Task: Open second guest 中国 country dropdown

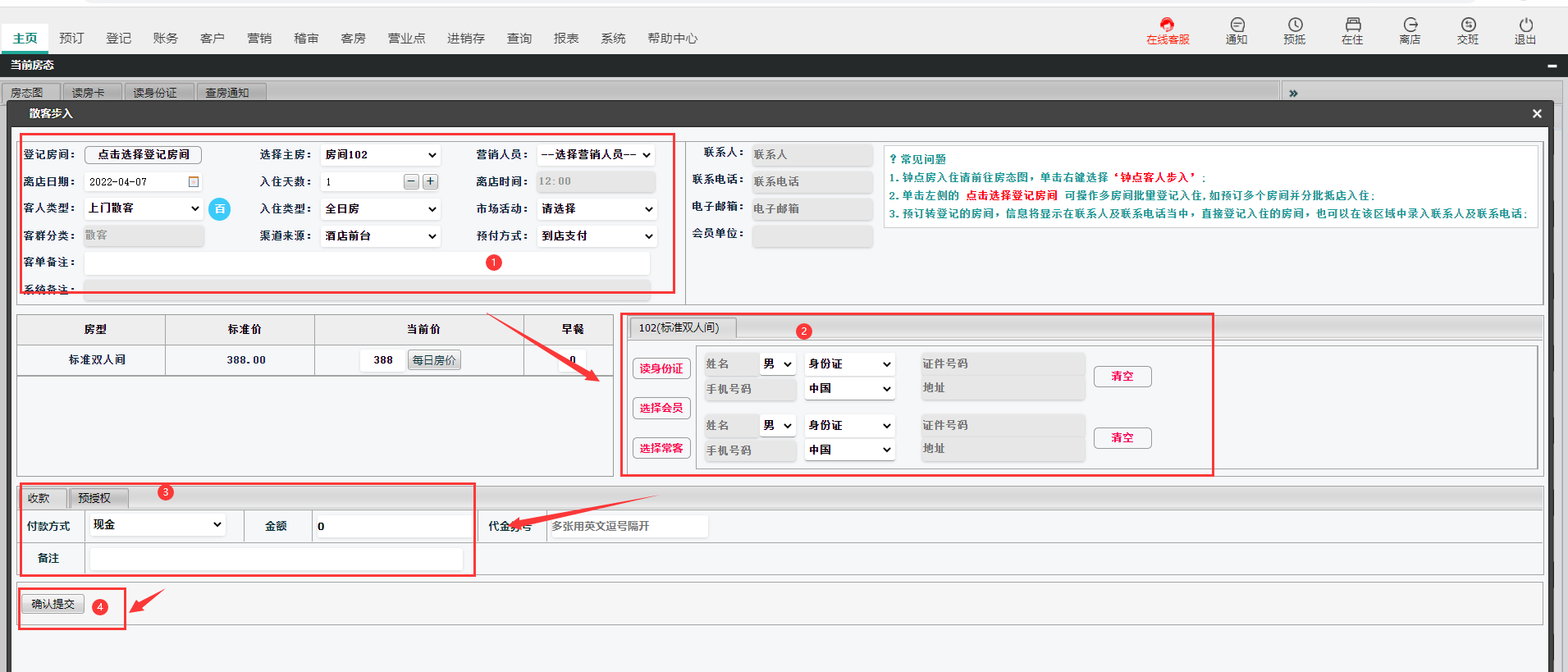Action: [849, 450]
